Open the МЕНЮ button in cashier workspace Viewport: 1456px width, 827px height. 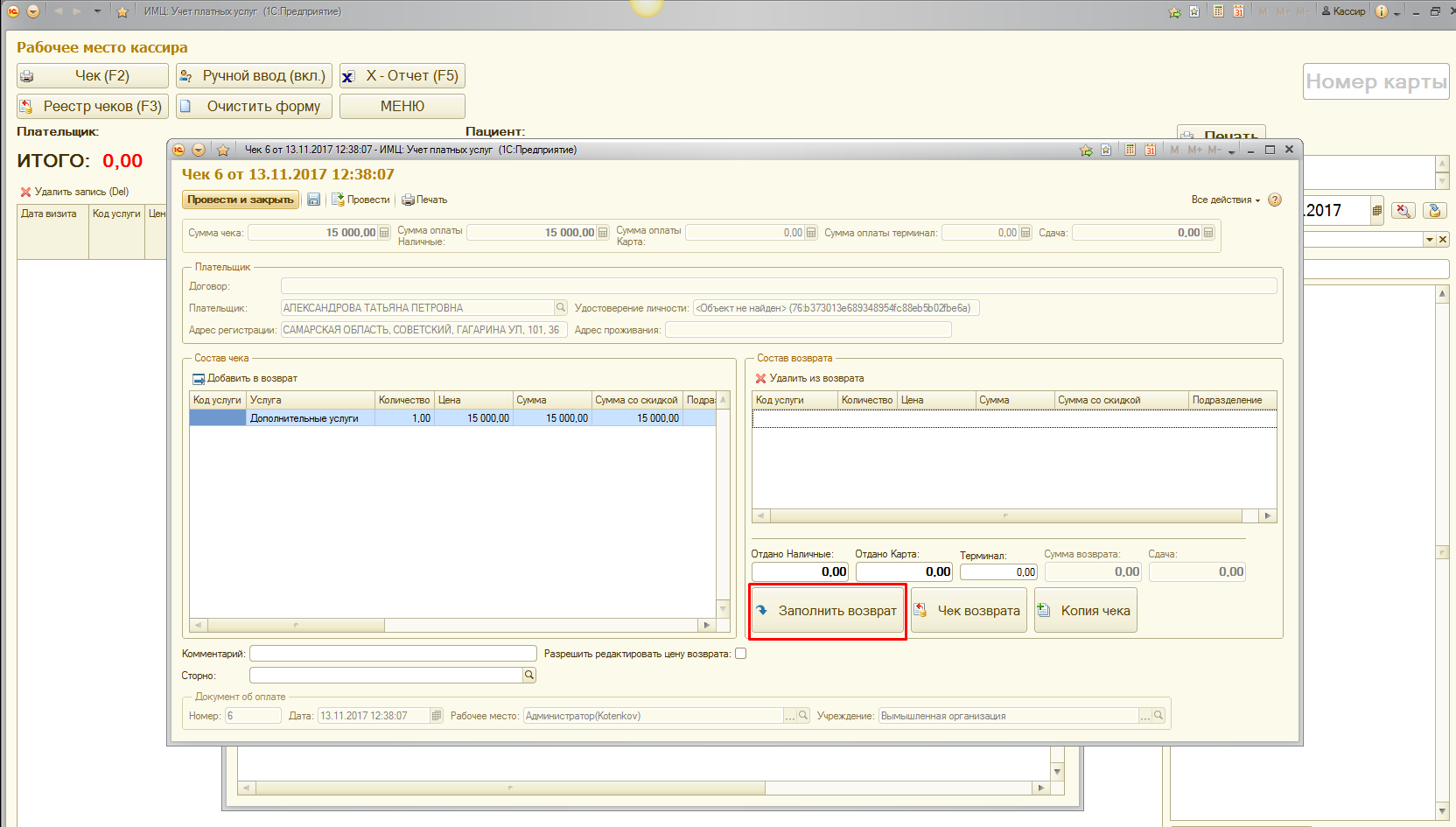[402, 106]
